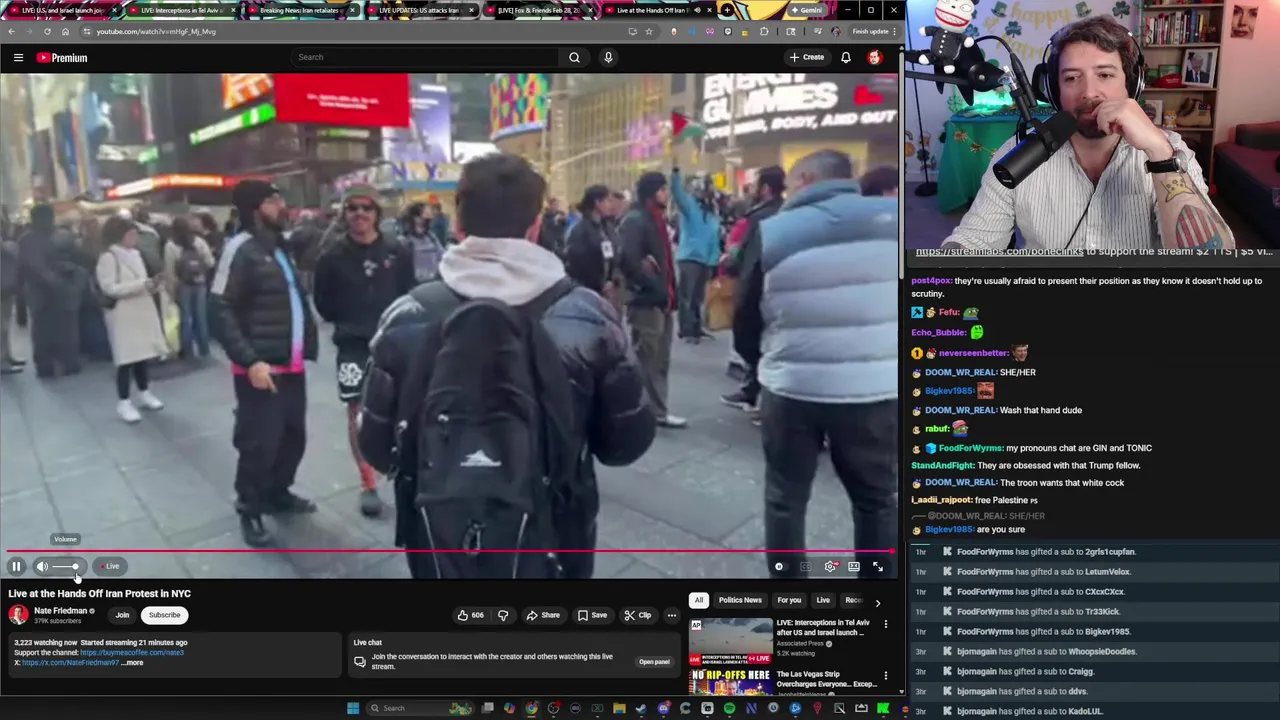Select the All filter chip
The image size is (1280, 720).
coord(699,600)
